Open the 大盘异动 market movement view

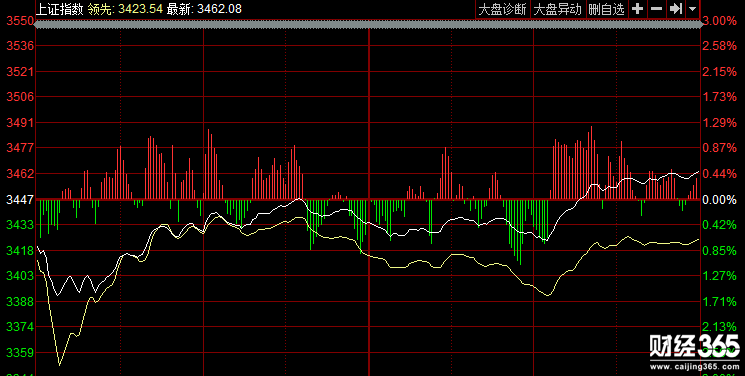tap(557, 10)
